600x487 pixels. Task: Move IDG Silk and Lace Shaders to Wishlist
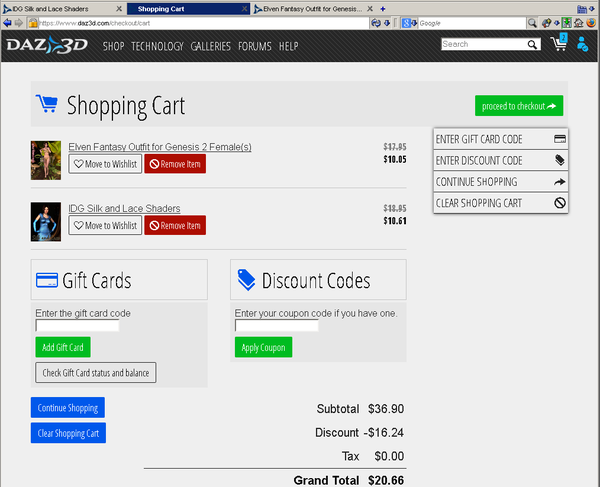click(105, 225)
